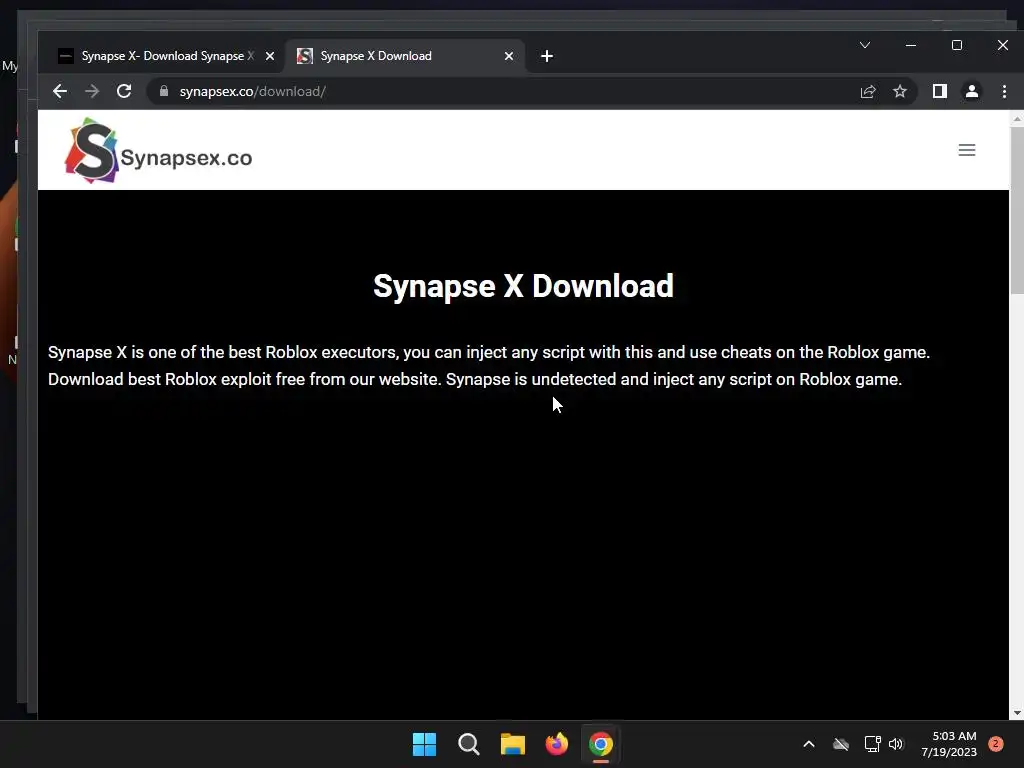The height and width of the screenshot is (768, 1024).
Task: Open the network status tray icon
Action: point(872,744)
